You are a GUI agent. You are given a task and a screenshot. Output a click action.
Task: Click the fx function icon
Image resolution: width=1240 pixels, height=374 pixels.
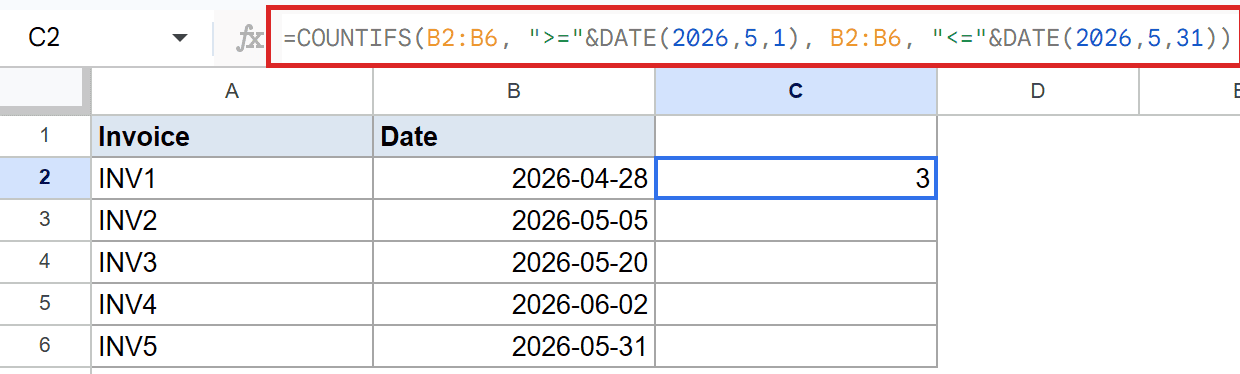[x=249, y=39]
